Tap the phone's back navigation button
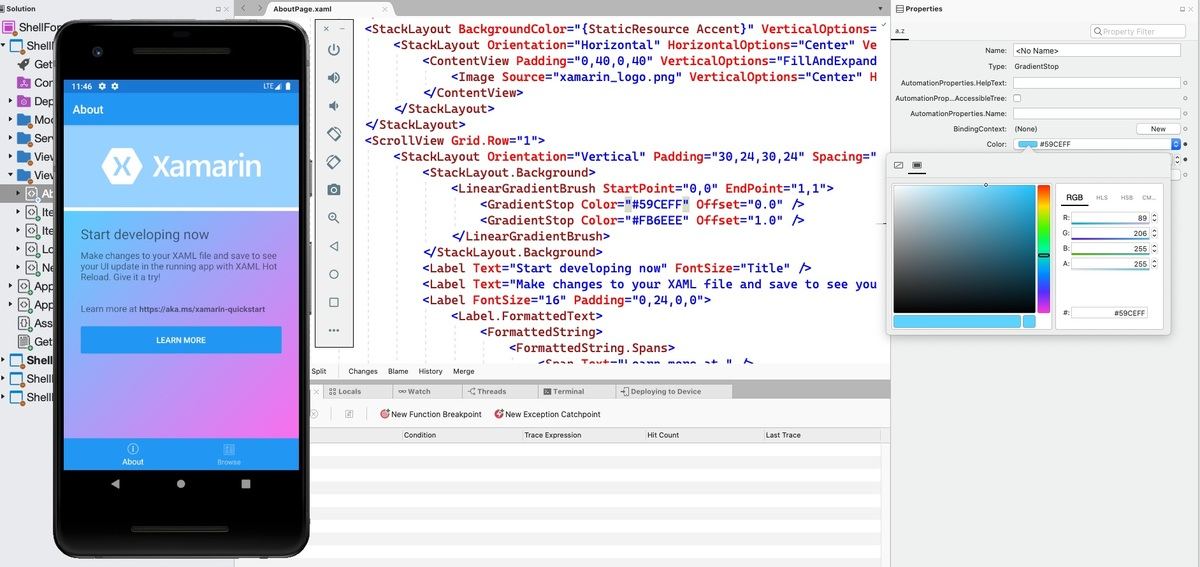 coord(115,484)
